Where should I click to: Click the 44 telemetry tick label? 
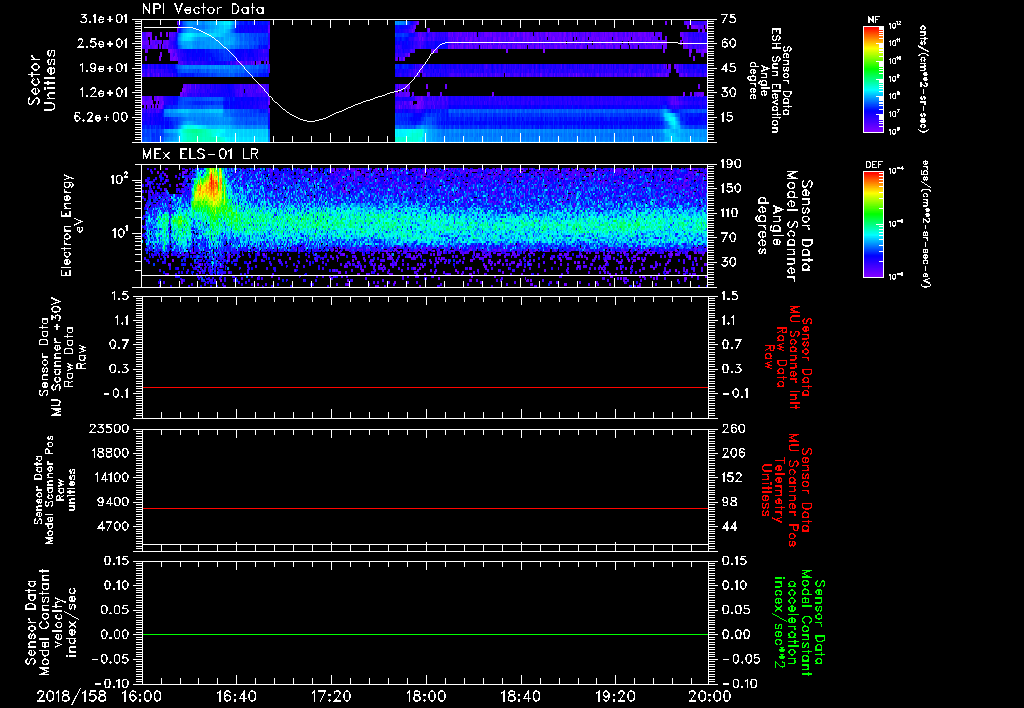729,526
